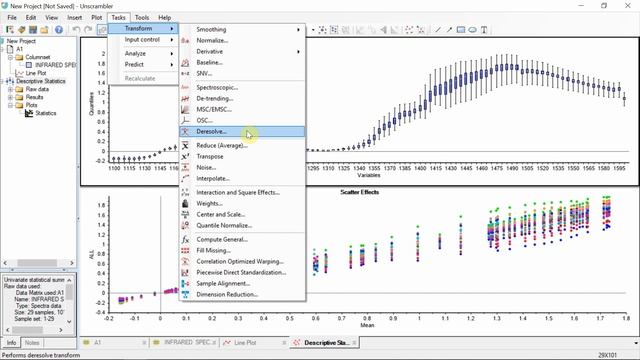The width and height of the screenshot is (640, 360).
Task: Switch to the INFRARED SPEC tab
Action: (x=185, y=342)
